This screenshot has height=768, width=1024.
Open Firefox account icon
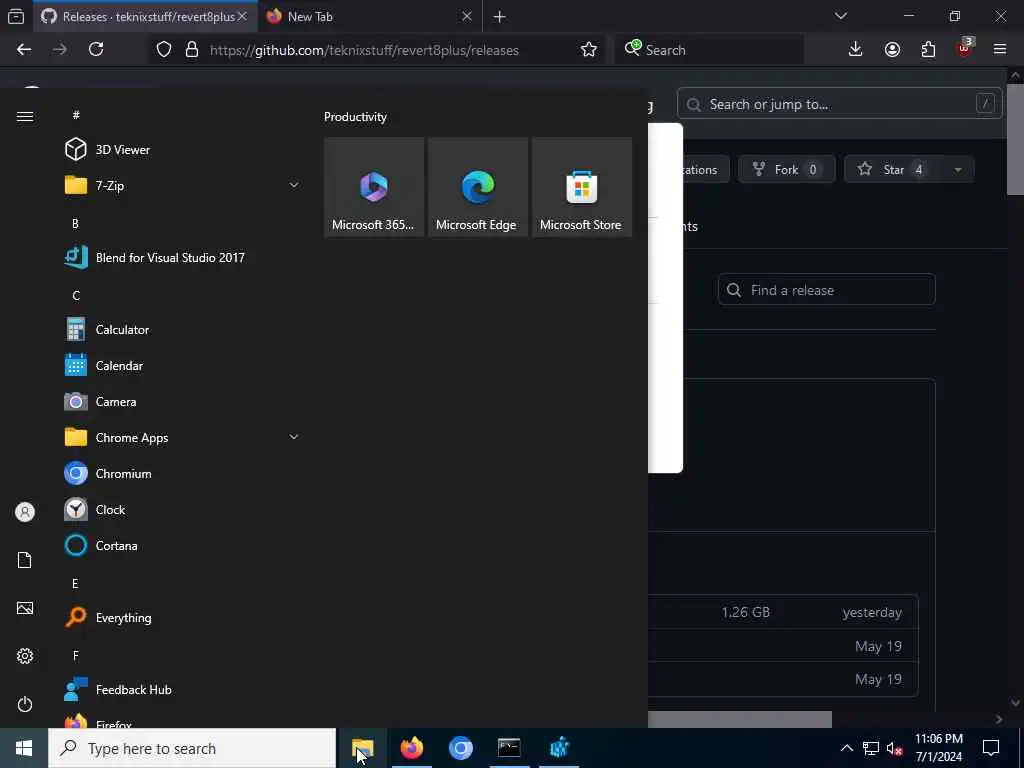(892, 50)
